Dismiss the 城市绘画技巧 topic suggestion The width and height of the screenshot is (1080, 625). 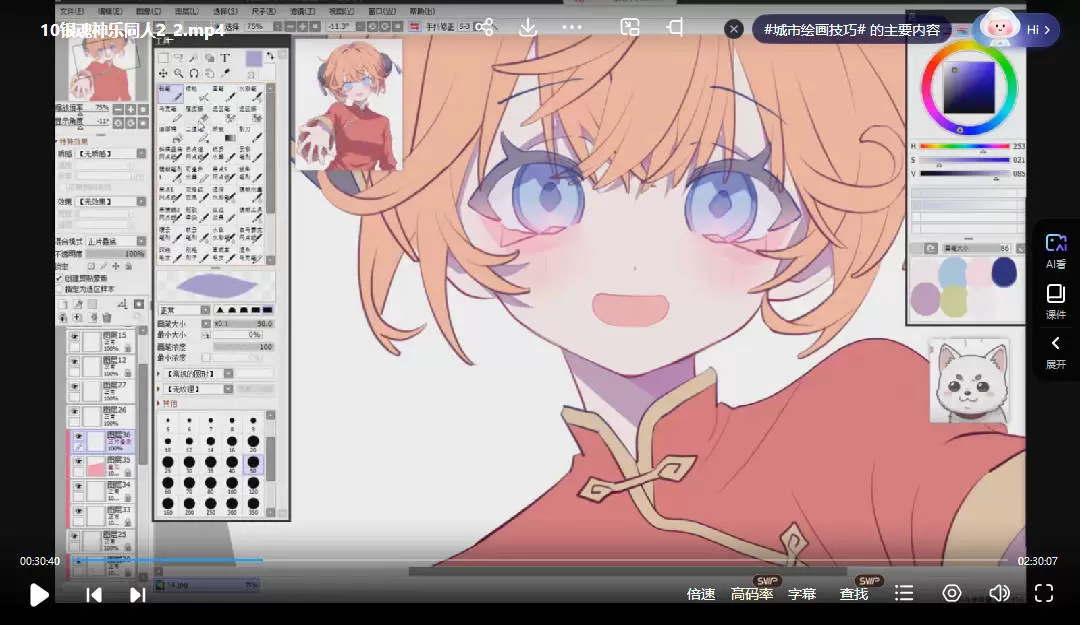click(x=734, y=29)
